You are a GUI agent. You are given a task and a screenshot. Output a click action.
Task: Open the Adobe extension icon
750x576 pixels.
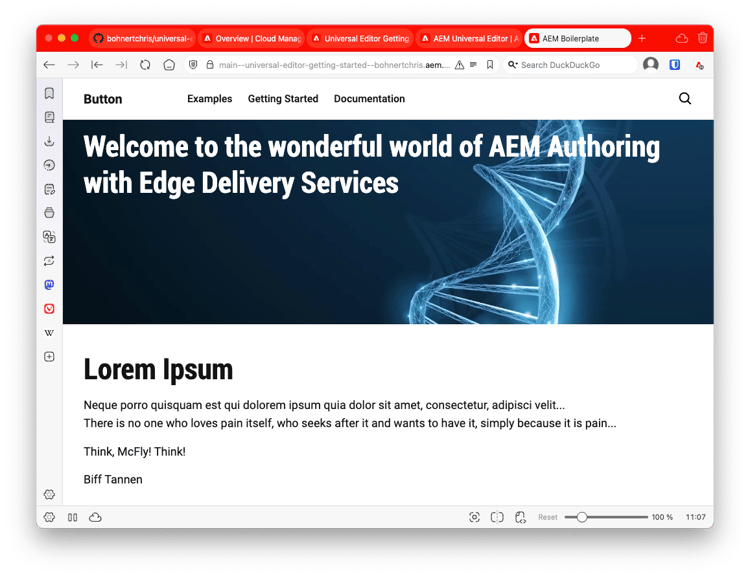pos(699,65)
